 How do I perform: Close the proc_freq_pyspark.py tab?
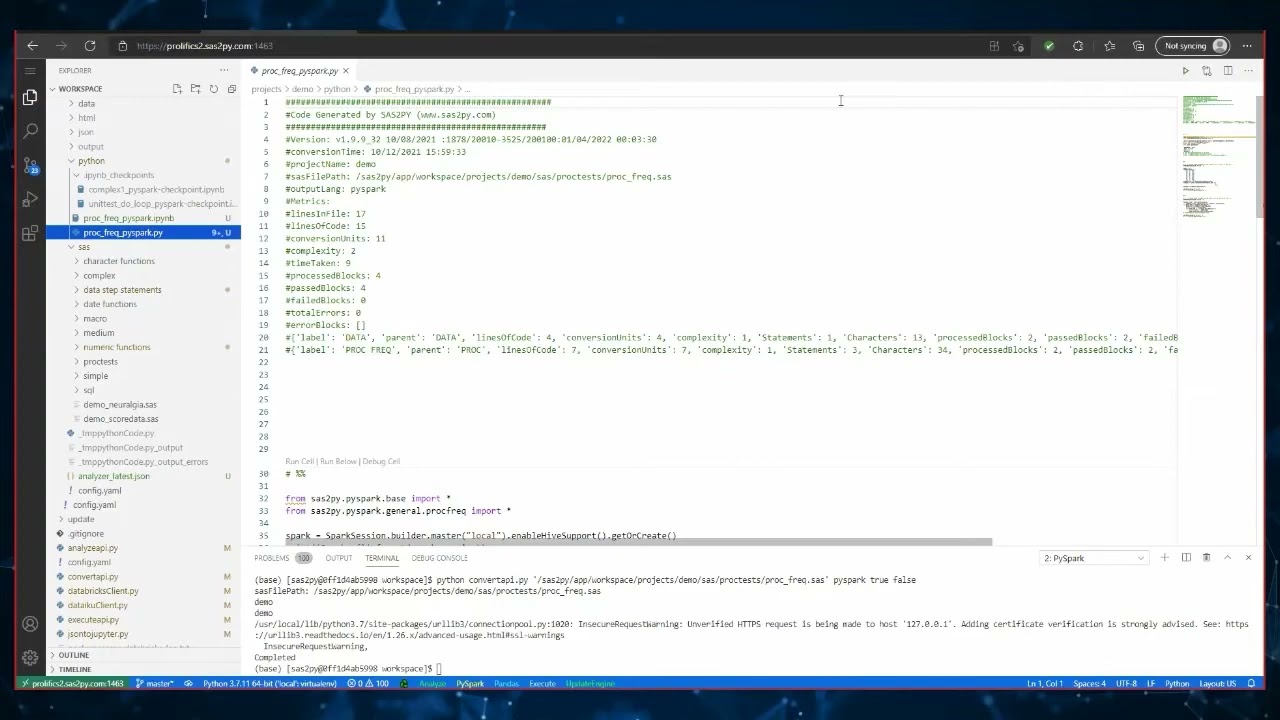pyautogui.click(x=346, y=71)
